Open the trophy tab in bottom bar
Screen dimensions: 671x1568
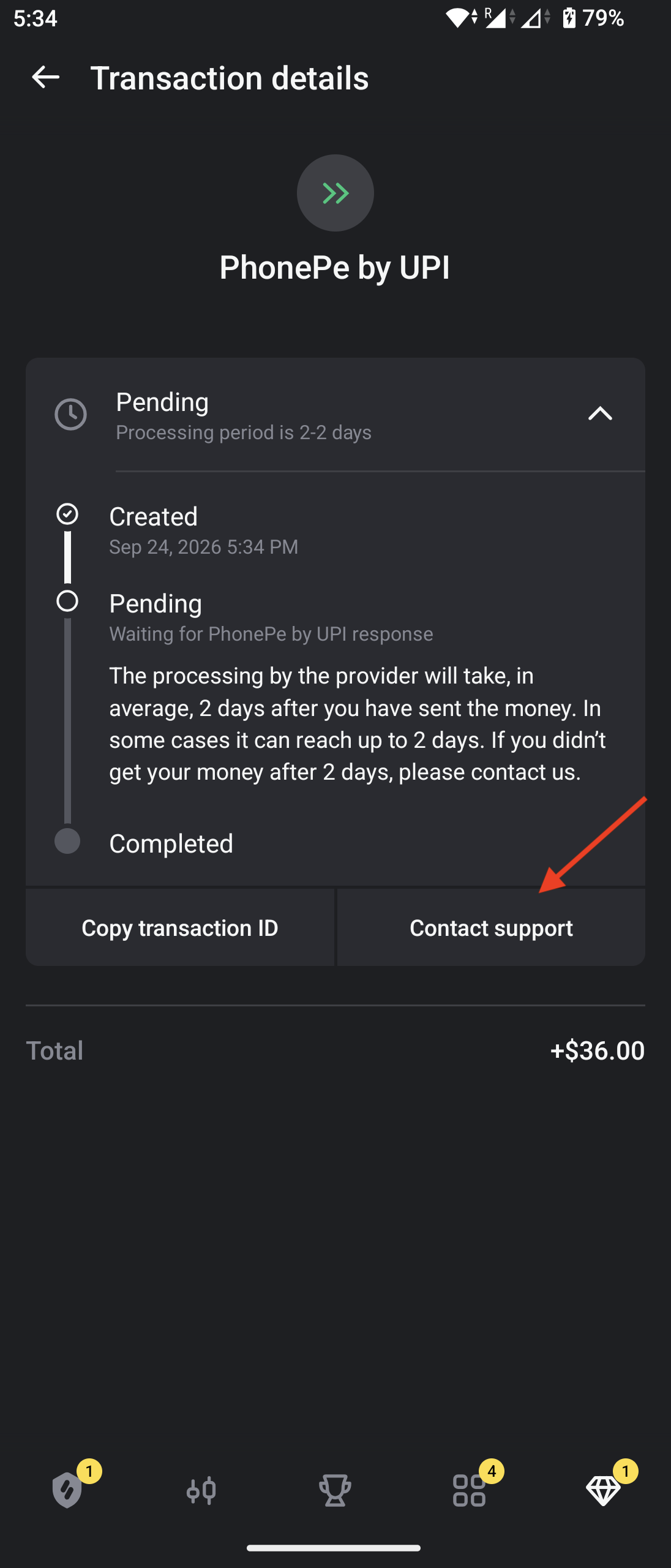335,1490
